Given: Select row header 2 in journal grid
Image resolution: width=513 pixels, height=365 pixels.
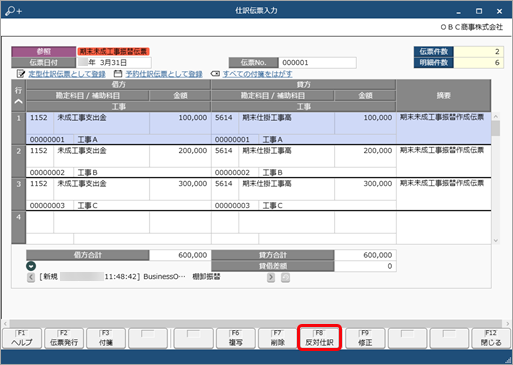Looking at the screenshot, I should tap(19, 161).
